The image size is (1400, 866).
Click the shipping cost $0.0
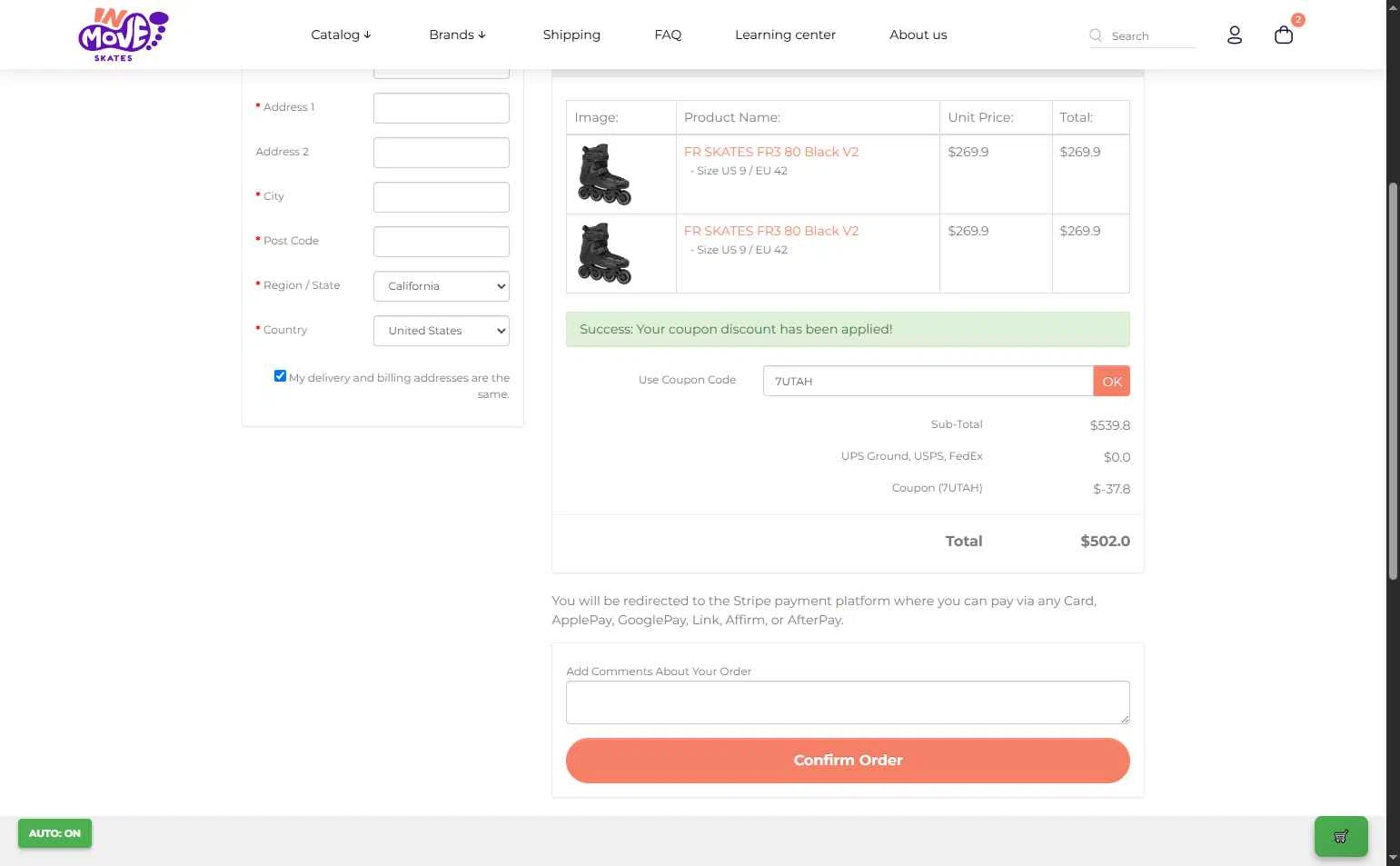(x=1117, y=457)
